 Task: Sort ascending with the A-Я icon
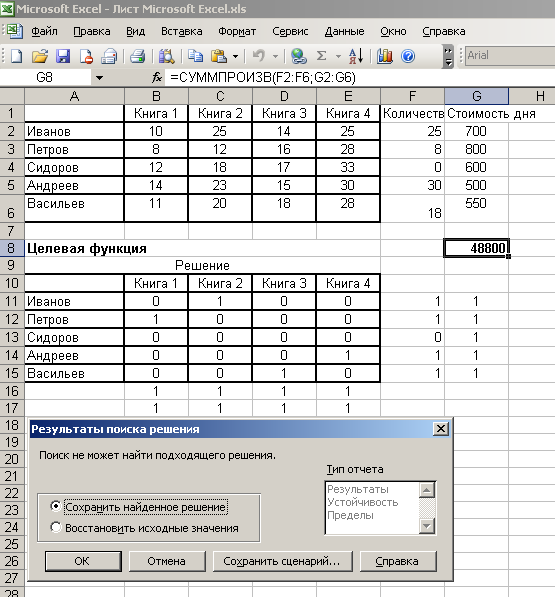pos(356,56)
